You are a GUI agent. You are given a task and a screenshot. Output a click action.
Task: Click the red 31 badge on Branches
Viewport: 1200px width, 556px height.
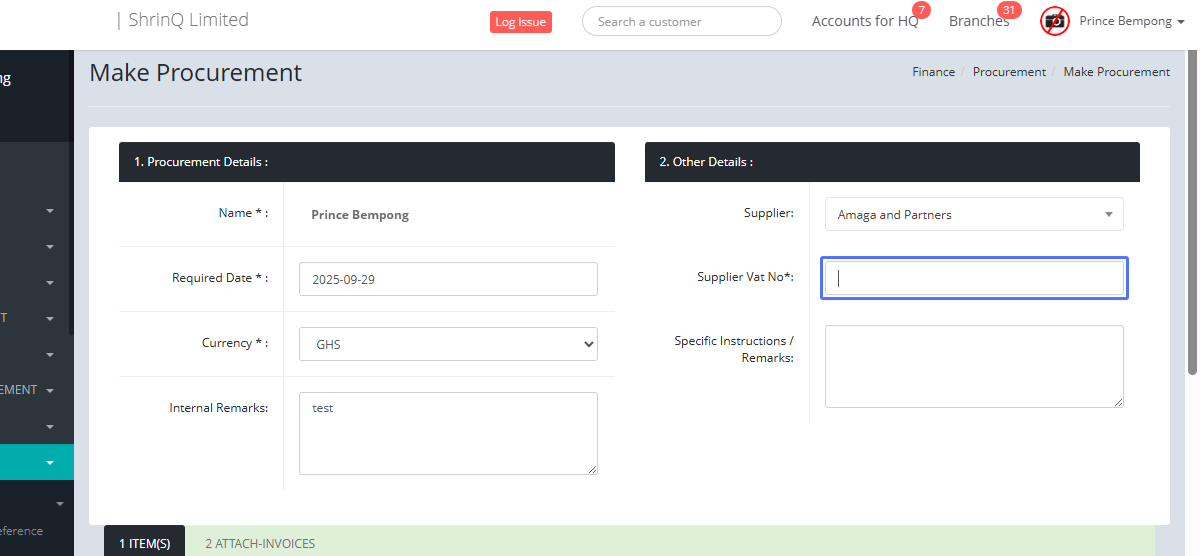click(x=1009, y=10)
